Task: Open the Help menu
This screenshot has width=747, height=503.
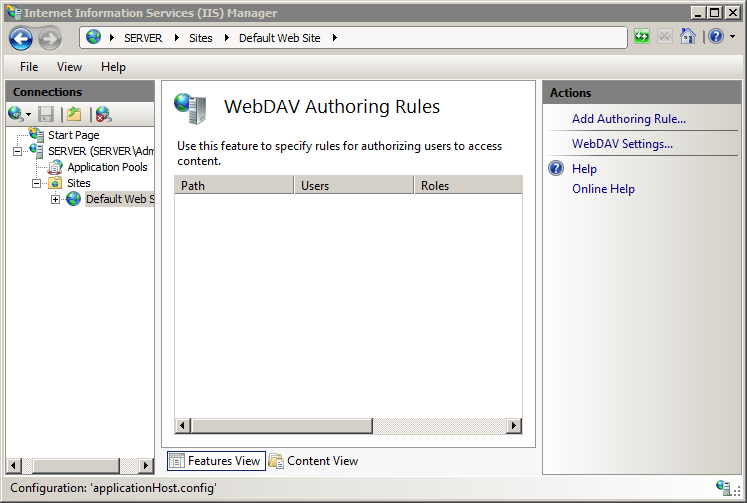Action: pyautogui.click(x=113, y=67)
